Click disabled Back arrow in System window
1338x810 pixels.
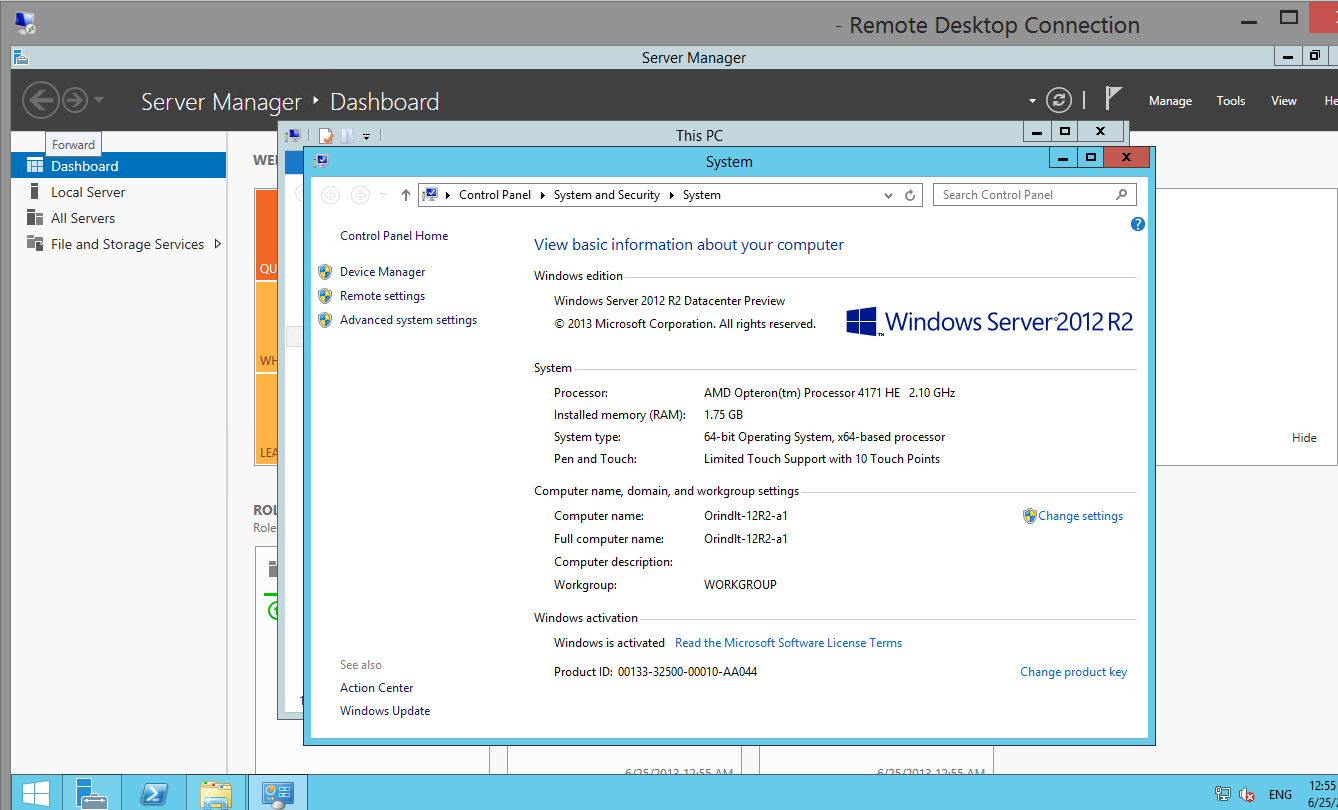click(x=330, y=195)
